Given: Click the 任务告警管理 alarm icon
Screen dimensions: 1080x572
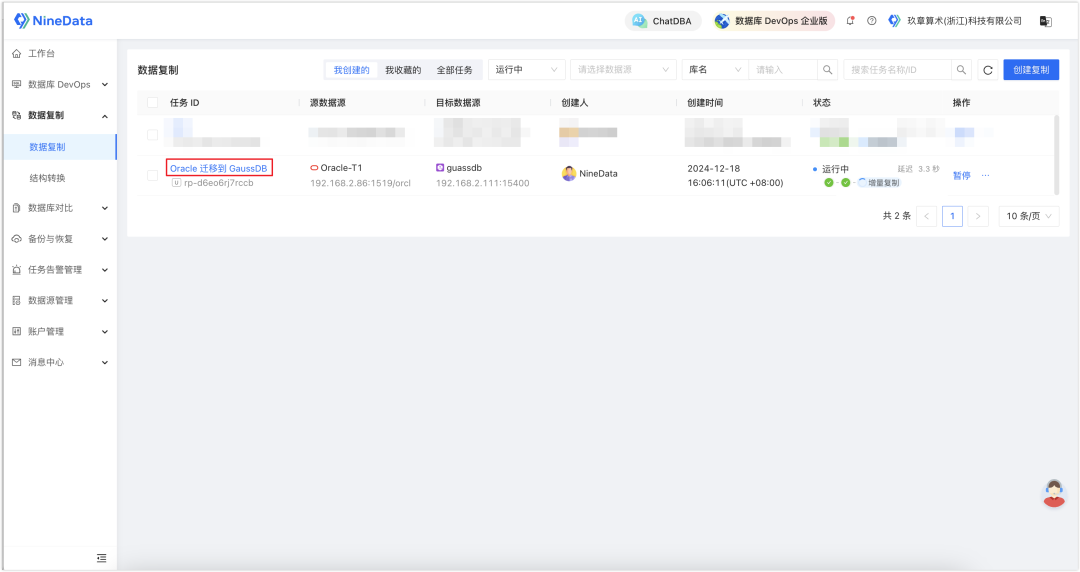Looking at the screenshot, I should [x=17, y=269].
